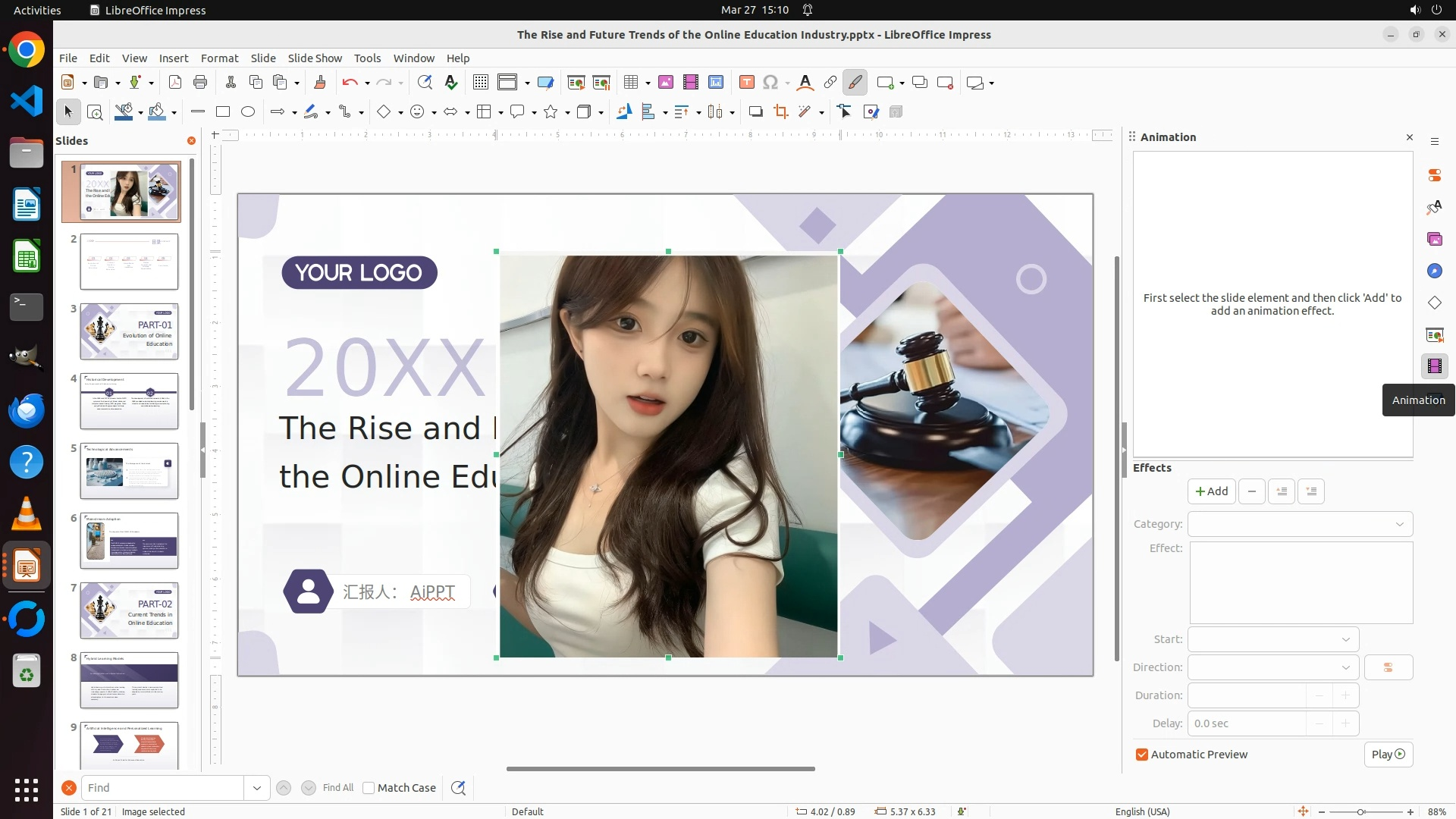Click the Print icon in toolbar
Viewport: 1456px width, 819px height.
pyautogui.click(x=200, y=83)
